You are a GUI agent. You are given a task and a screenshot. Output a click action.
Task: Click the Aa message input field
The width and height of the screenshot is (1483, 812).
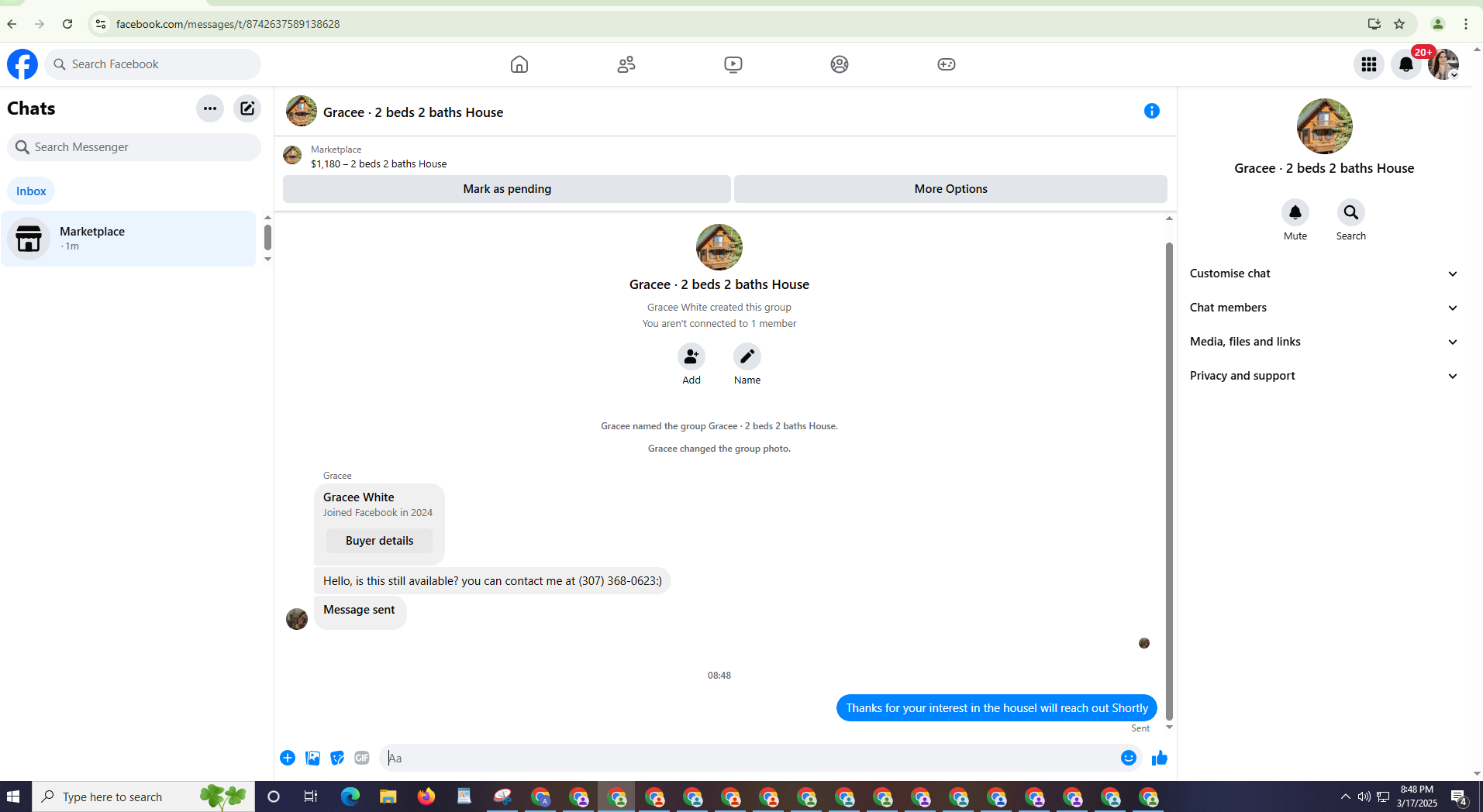pos(749,758)
